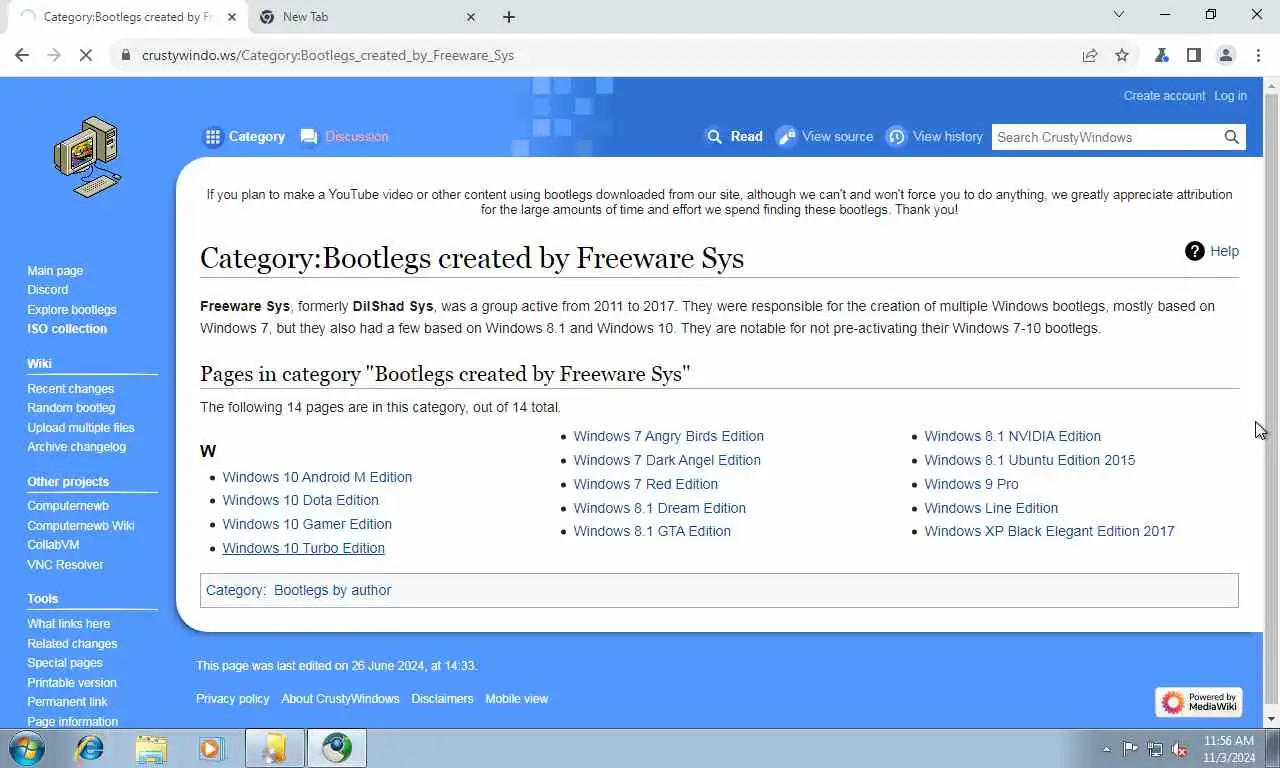Go back with browser back arrow
This screenshot has width=1280, height=768.
click(x=22, y=55)
